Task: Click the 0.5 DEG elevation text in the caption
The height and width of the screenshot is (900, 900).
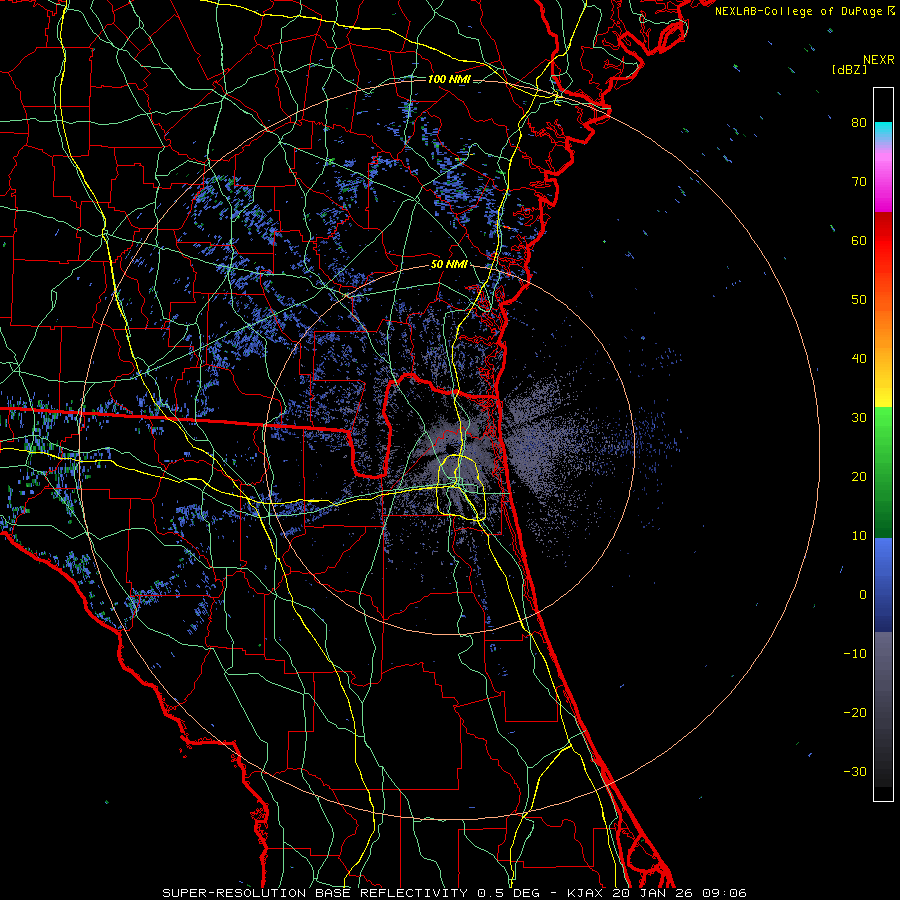Action: pyautogui.click(x=509, y=893)
